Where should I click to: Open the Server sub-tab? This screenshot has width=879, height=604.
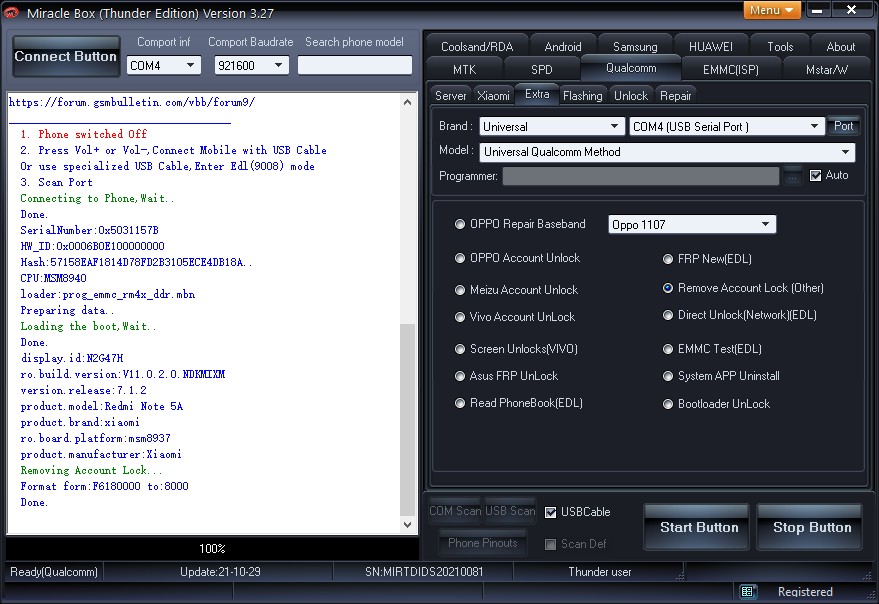coord(451,96)
